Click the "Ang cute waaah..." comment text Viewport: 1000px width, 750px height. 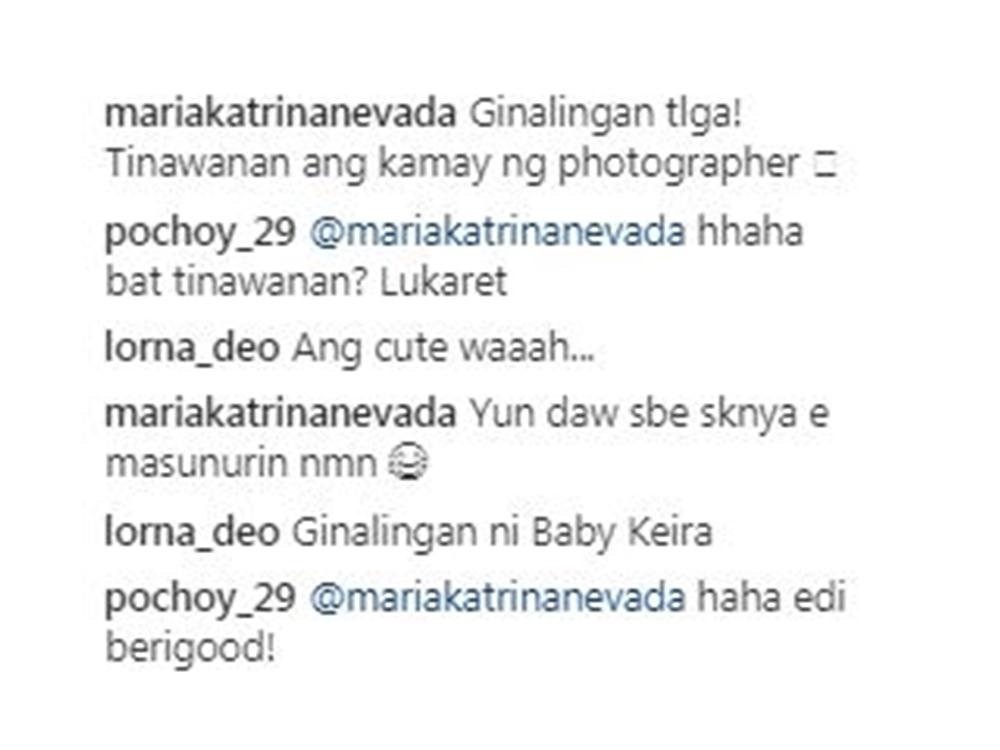coord(443,350)
